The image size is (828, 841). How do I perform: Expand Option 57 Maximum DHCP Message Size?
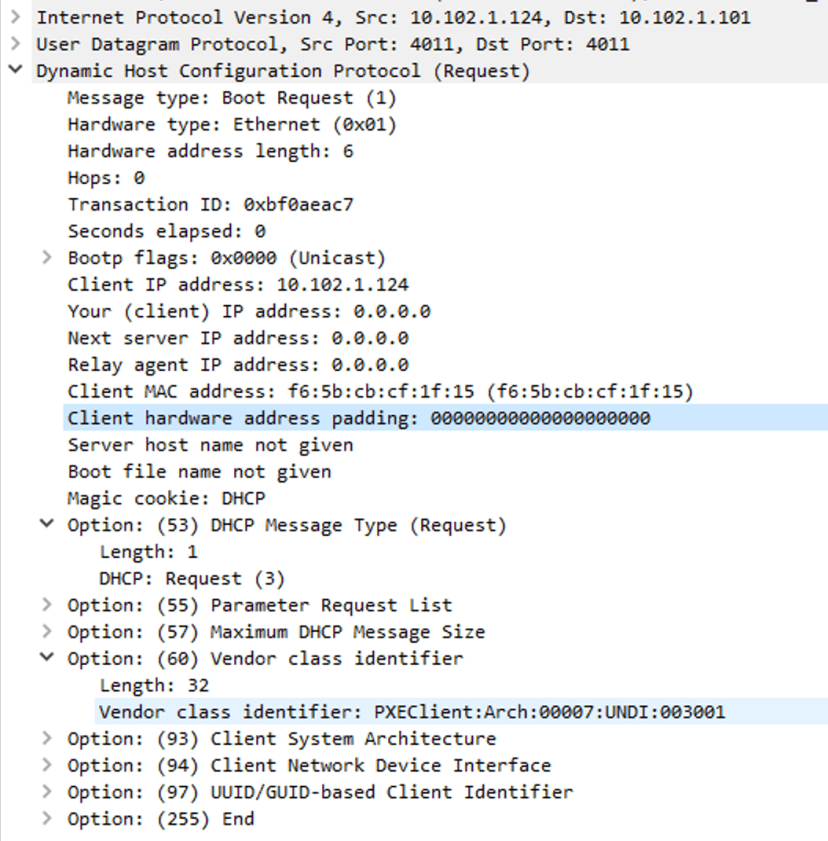tap(46, 632)
